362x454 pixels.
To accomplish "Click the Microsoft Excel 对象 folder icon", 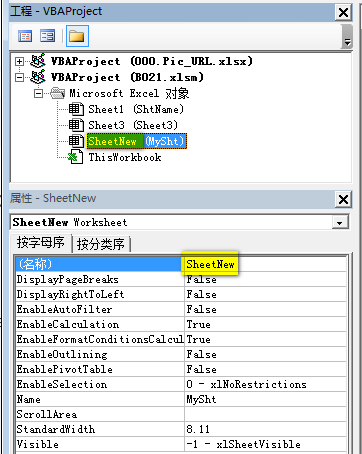I will coord(58,93).
